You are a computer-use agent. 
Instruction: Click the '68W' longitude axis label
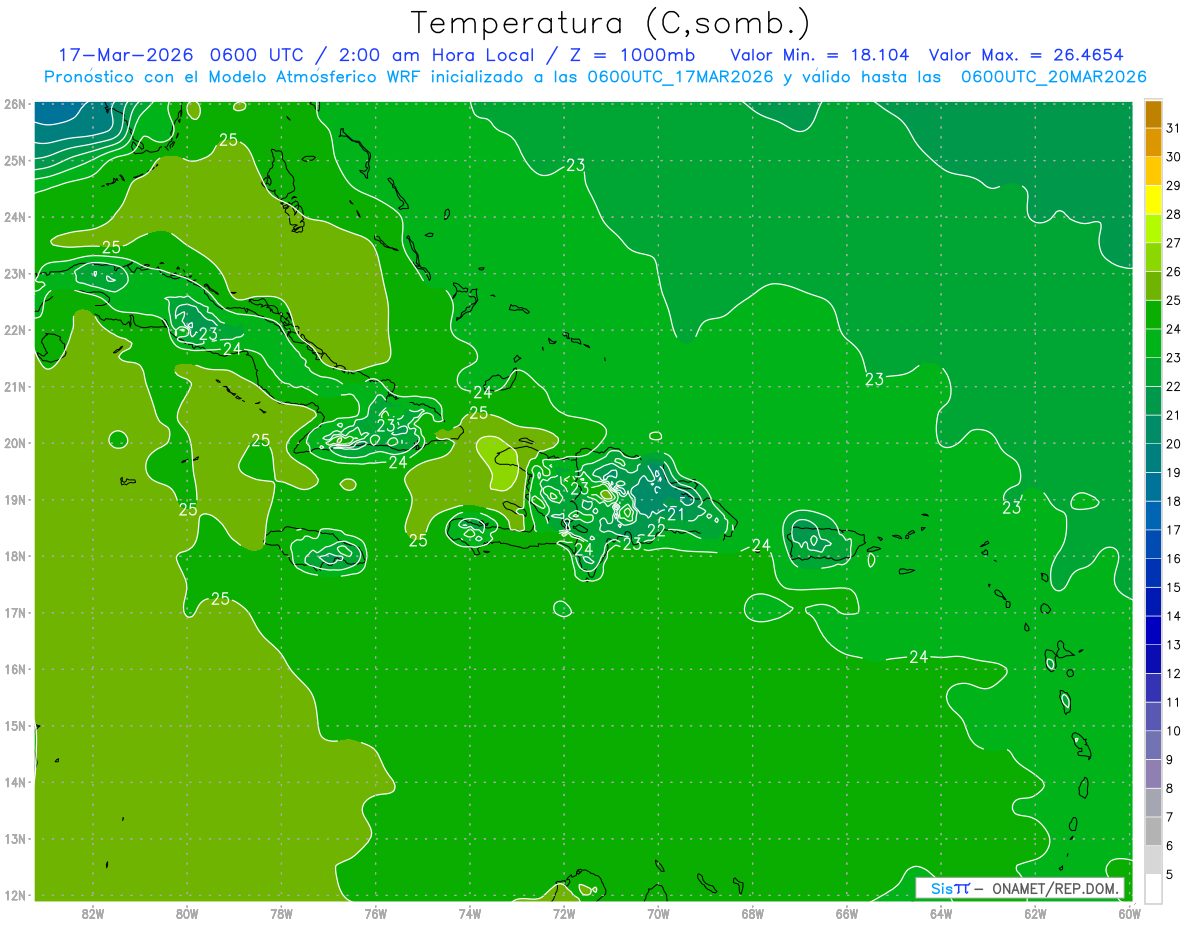[753, 912]
